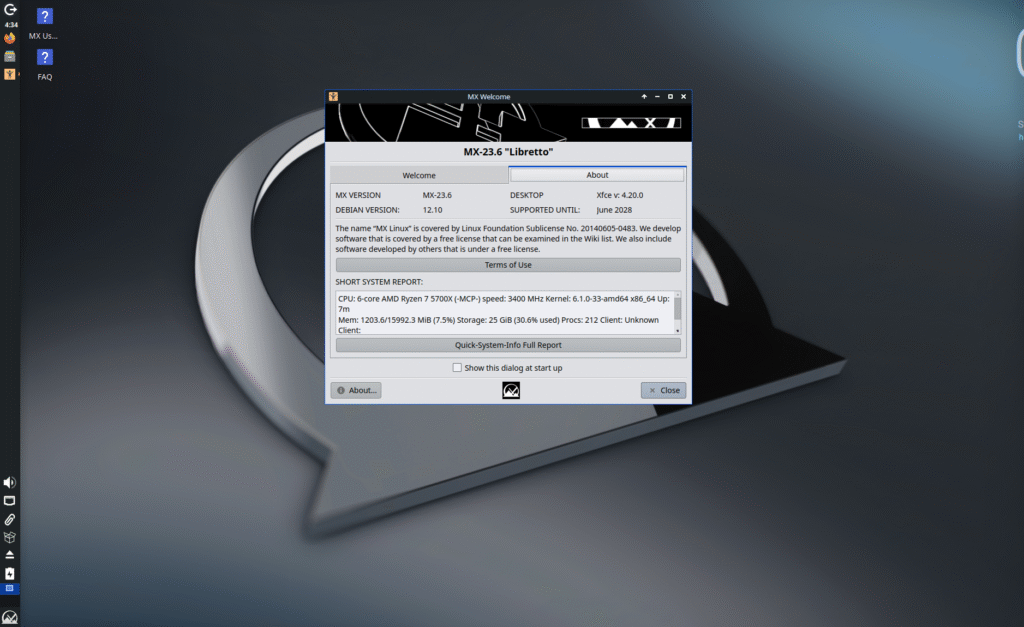The width and height of the screenshot is (1024, 627).
Task: Click the package updater box icon
Action: point(10,538)
